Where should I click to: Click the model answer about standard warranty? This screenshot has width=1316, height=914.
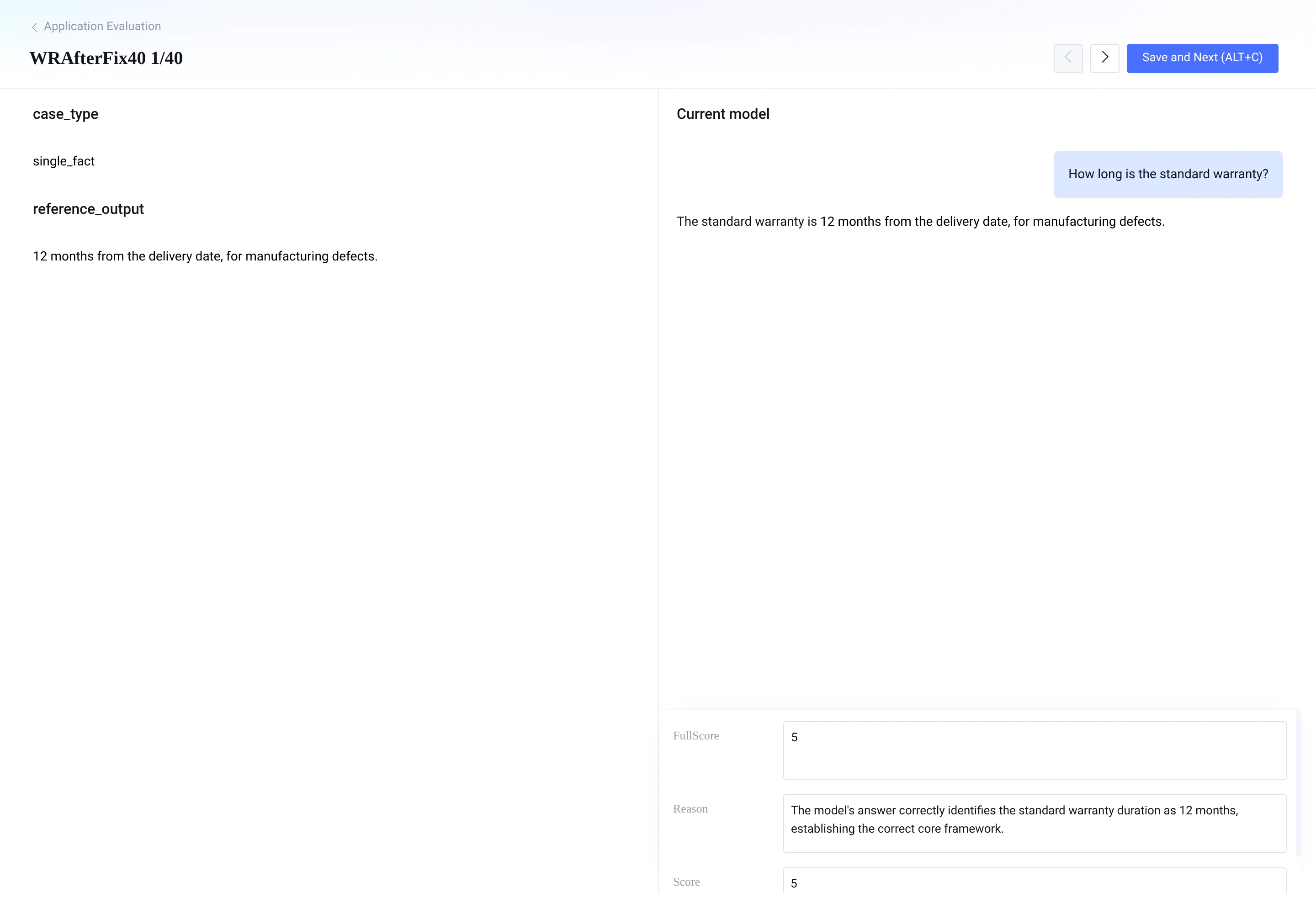[x=920, y=222]
